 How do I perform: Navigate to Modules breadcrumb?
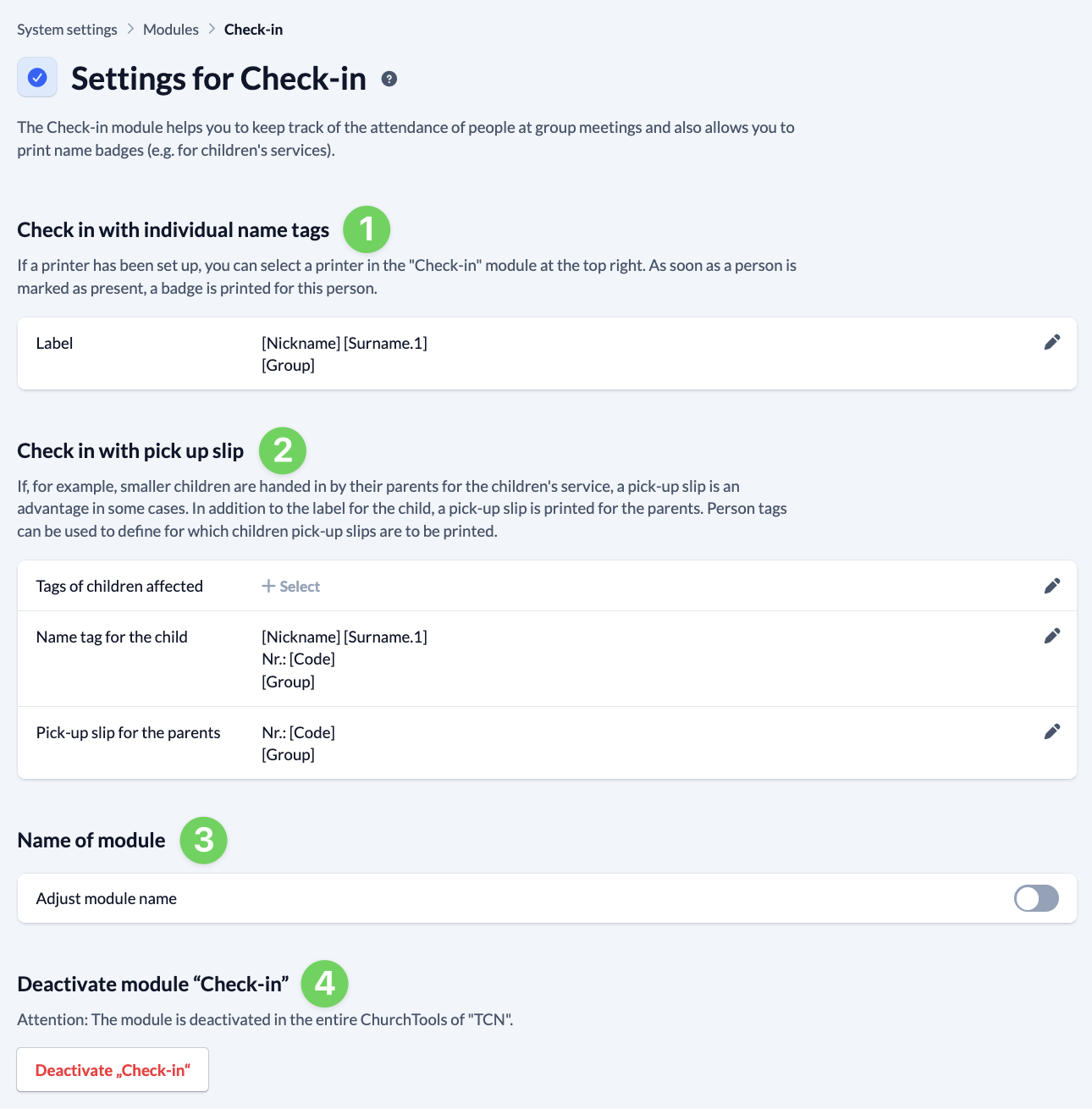(x=171, y=30)
